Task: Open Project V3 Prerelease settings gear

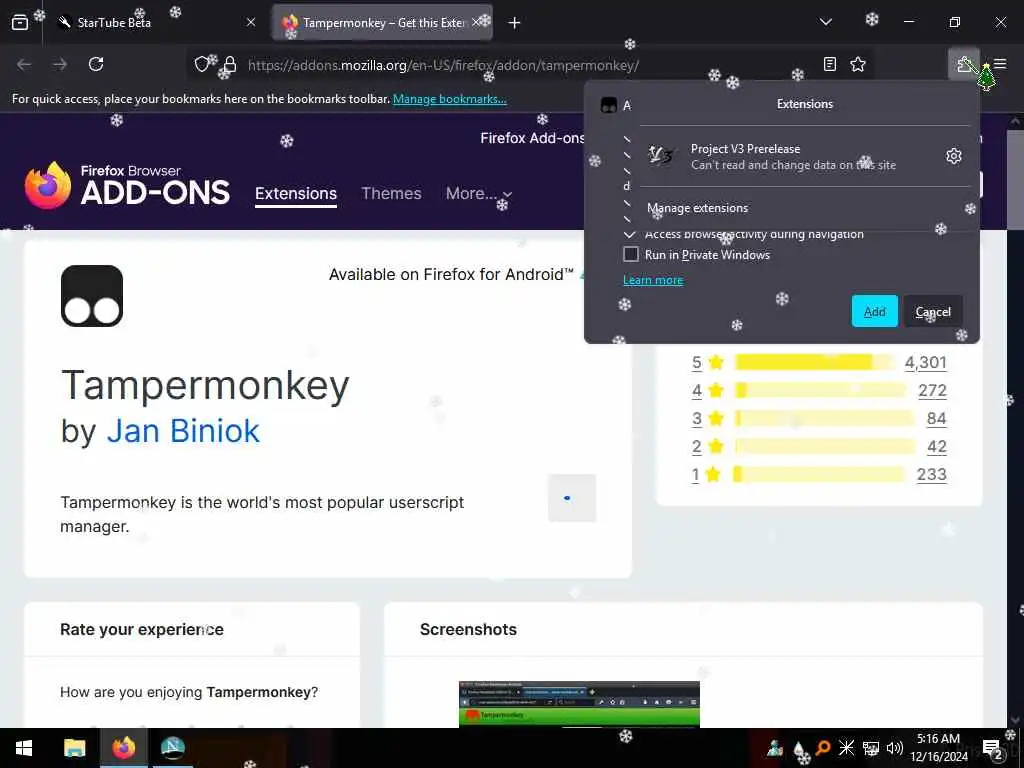Action: point(953,156)
